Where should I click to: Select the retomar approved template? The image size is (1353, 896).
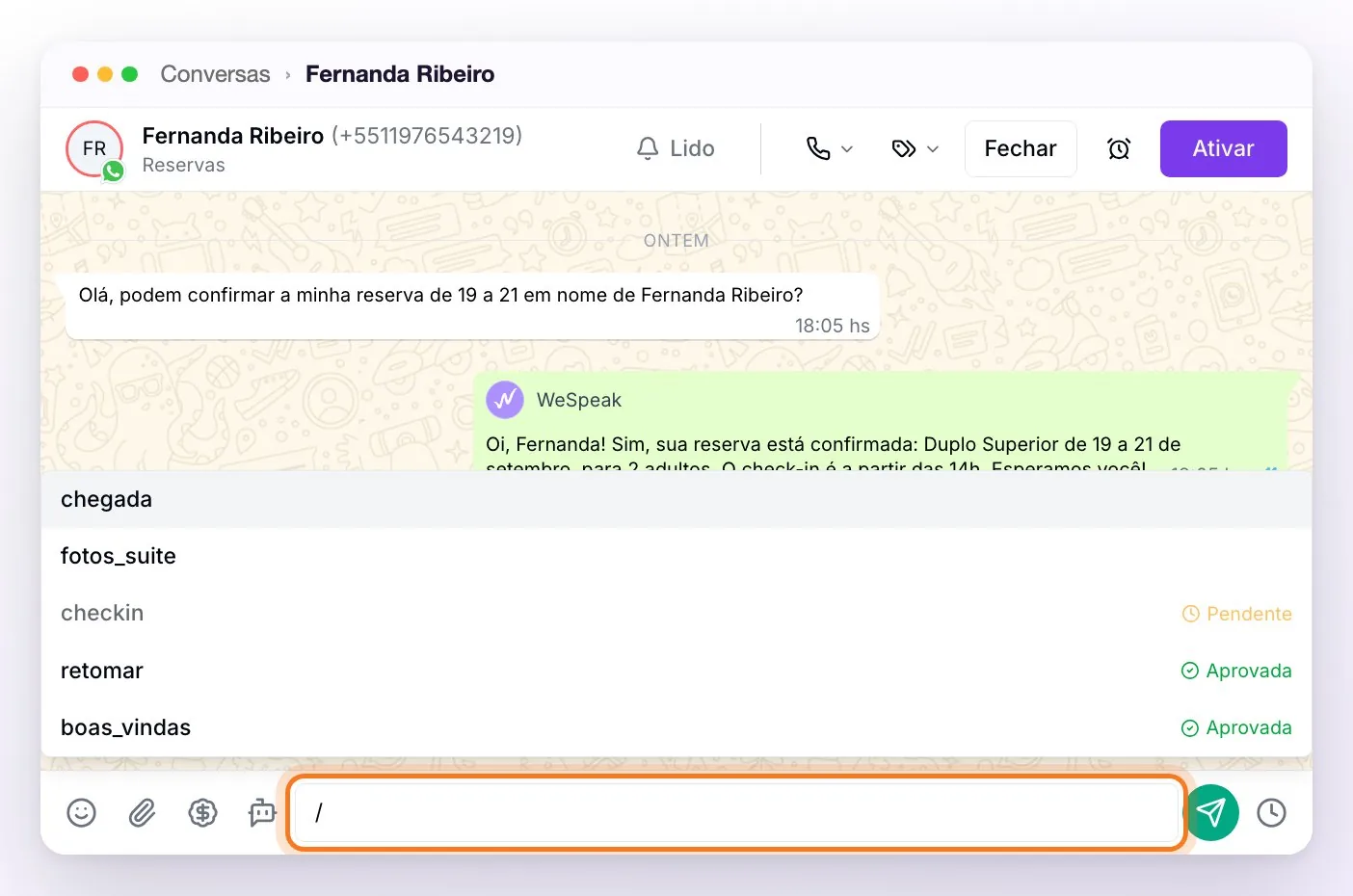click(x=676, y=671)
